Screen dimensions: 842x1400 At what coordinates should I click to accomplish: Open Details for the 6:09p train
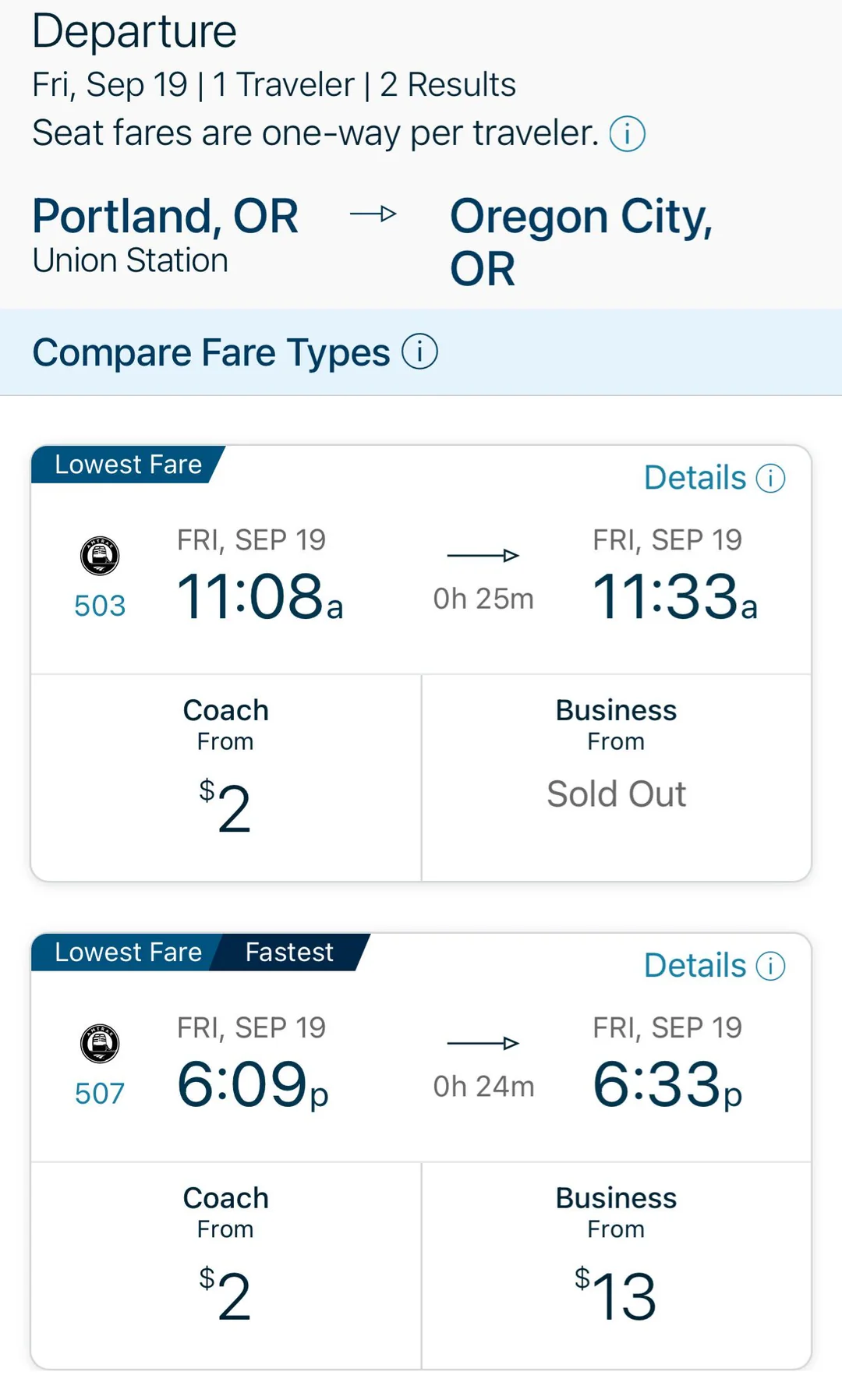(x=695, y=967)
